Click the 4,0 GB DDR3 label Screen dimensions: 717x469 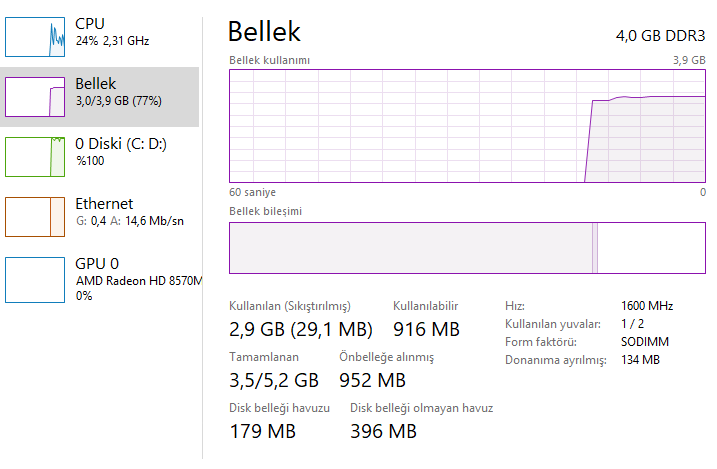[x=660, y=36]
